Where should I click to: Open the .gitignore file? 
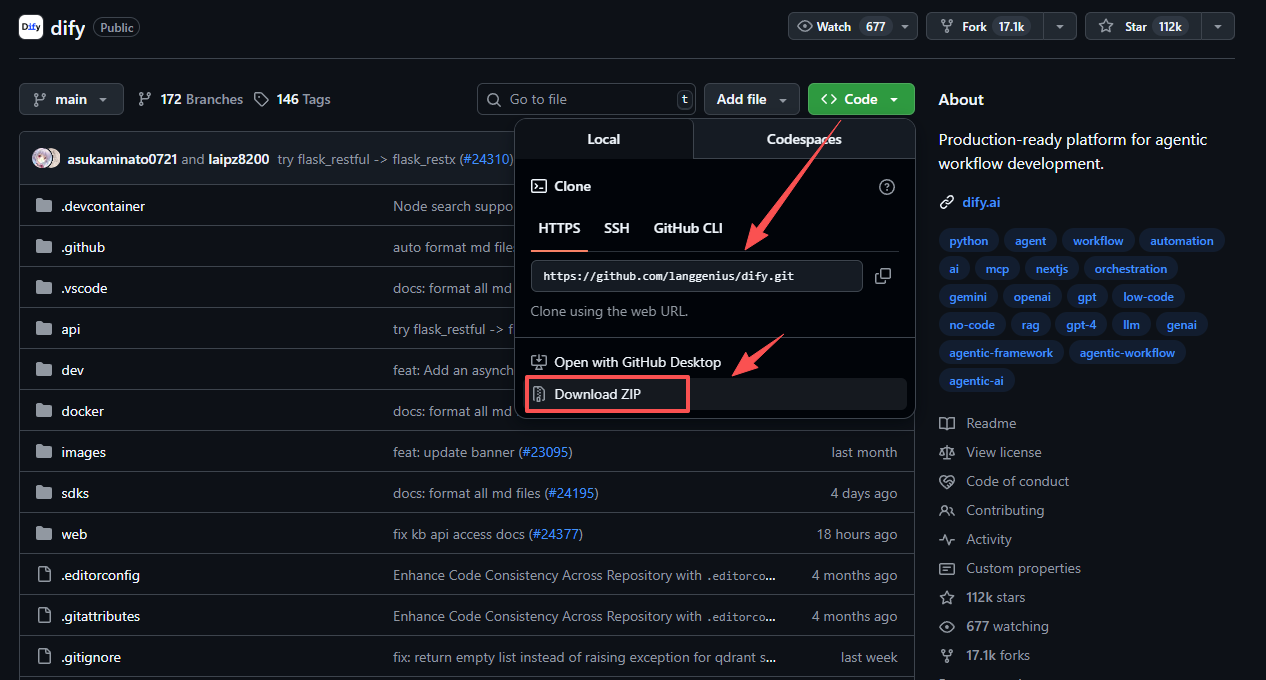pos(91,657)
